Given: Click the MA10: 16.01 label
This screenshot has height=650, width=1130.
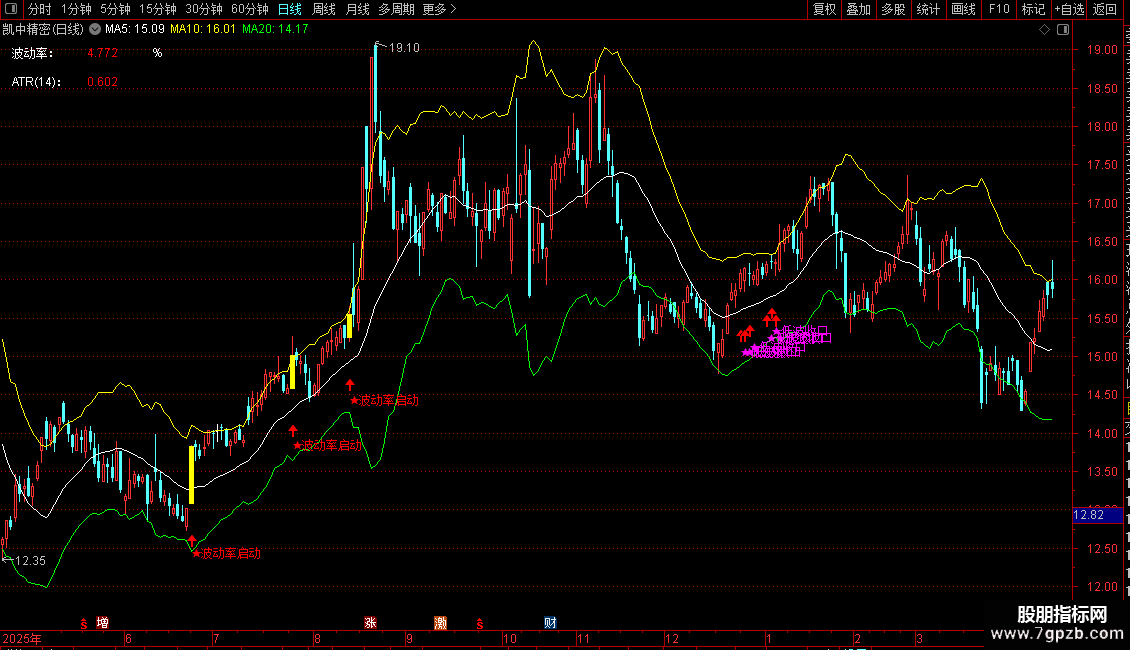Looking at the screenshot, I should click(x=203, y=30).
